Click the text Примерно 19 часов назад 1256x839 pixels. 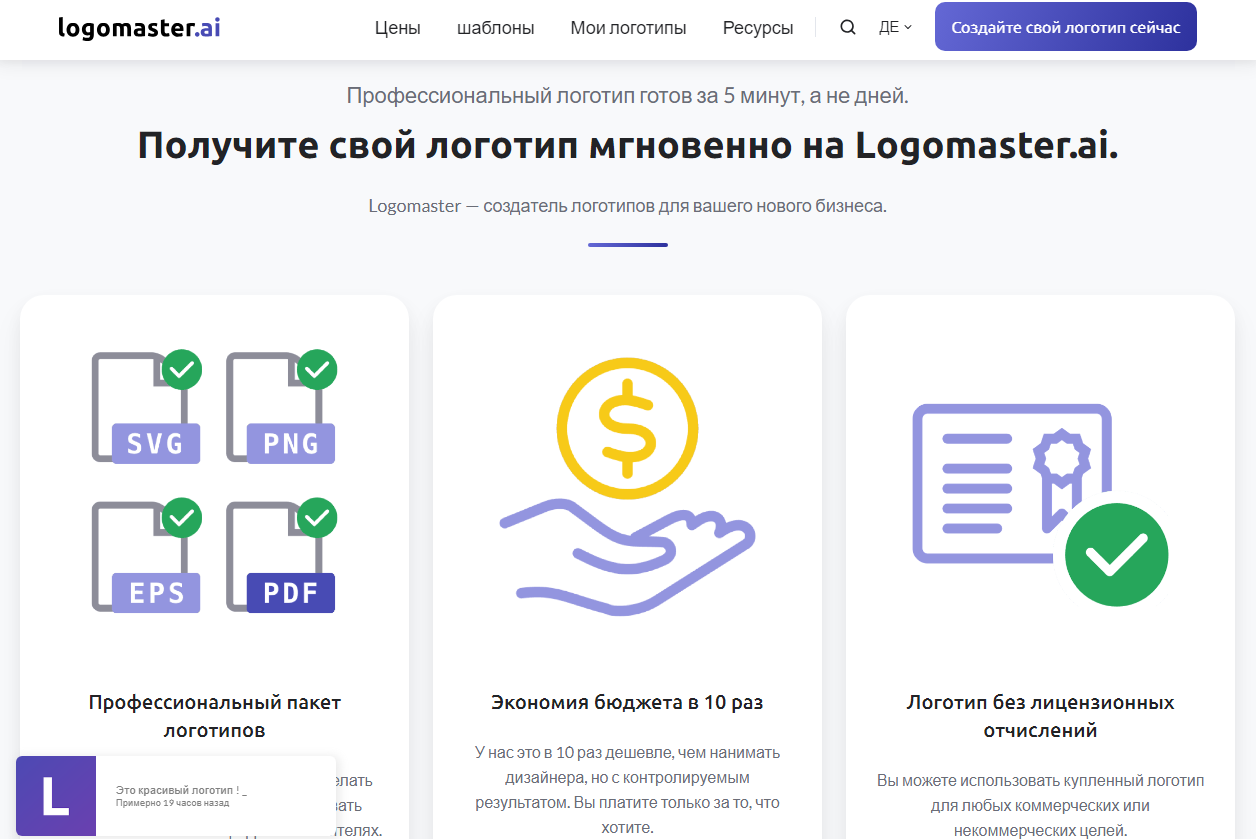click(172, 803)
